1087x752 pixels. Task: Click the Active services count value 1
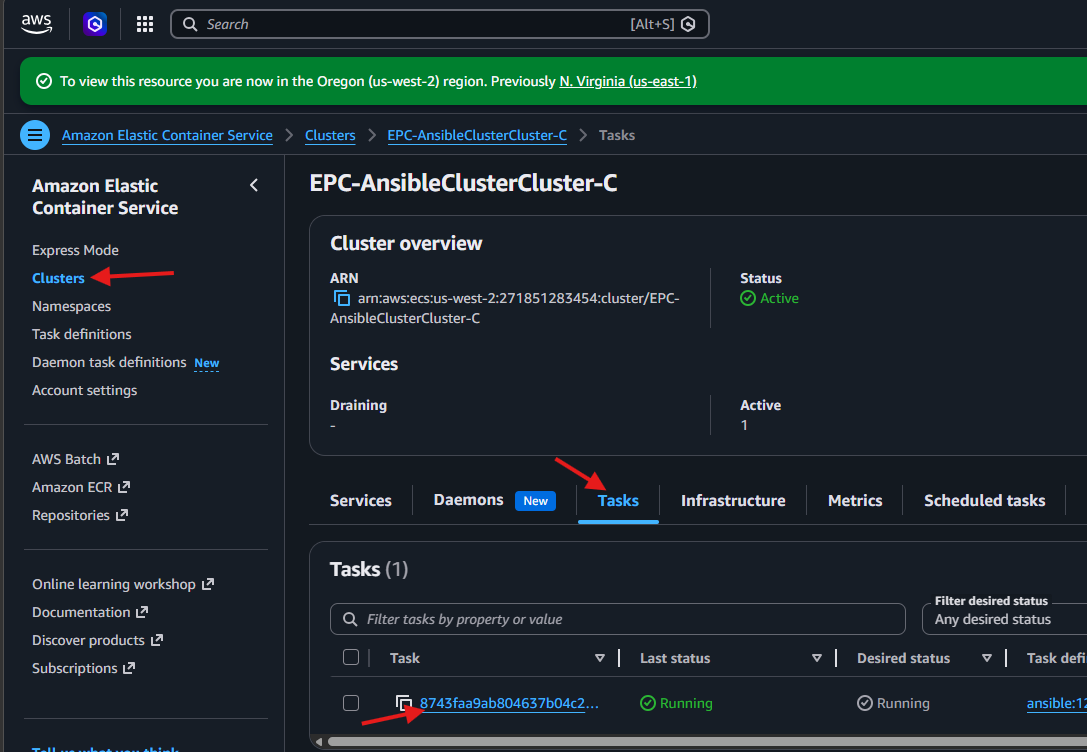[745, 425]
